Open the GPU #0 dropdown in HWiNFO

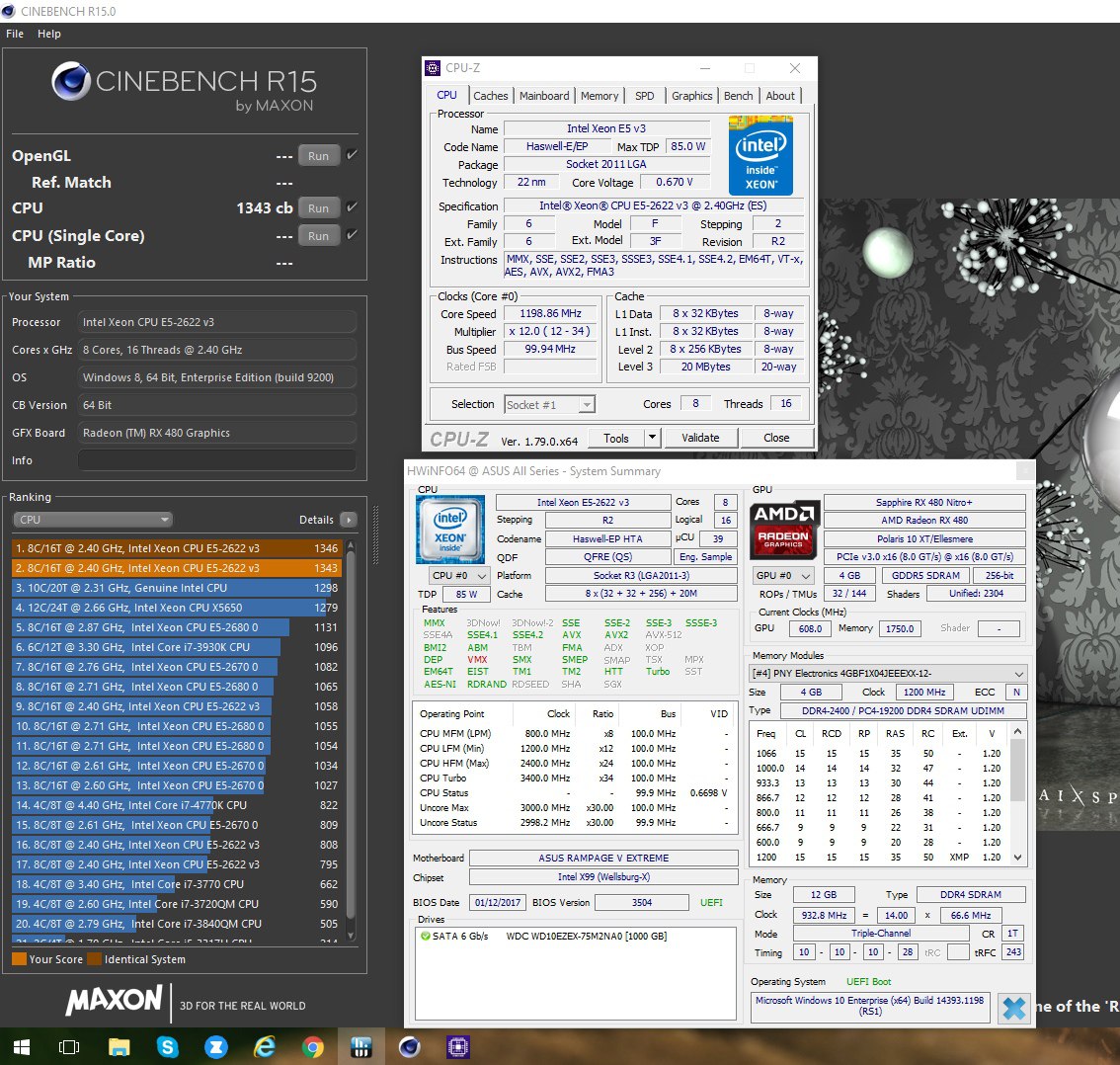tap(783, 575)
